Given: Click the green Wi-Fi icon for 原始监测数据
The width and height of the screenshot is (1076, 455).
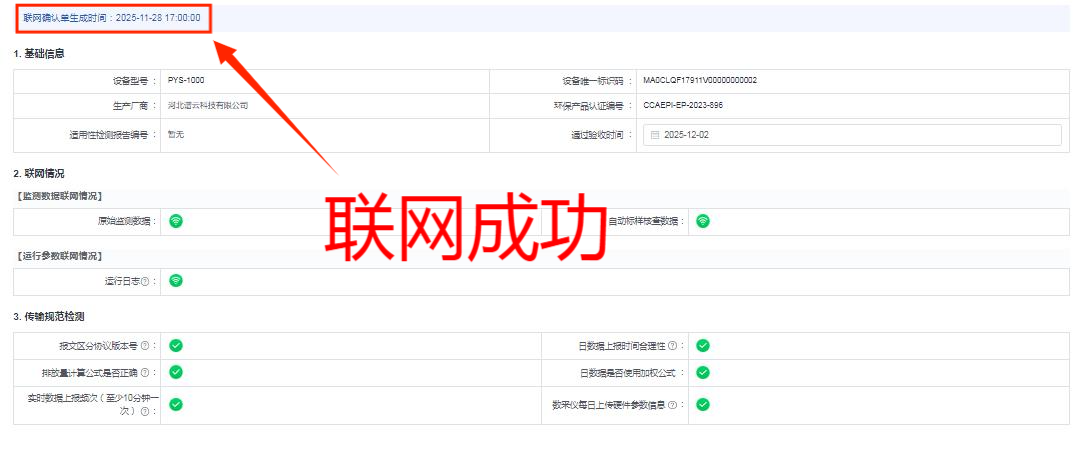Looking at the screenshot, I should pyautogui.click(x=176, y=221).
